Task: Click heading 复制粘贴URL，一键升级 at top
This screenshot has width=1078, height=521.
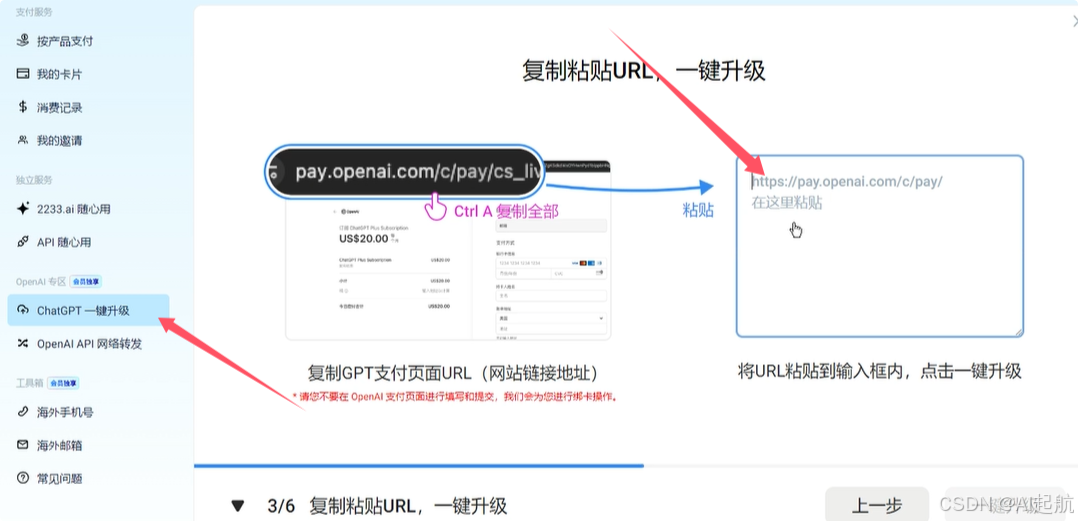Action: 643,71
